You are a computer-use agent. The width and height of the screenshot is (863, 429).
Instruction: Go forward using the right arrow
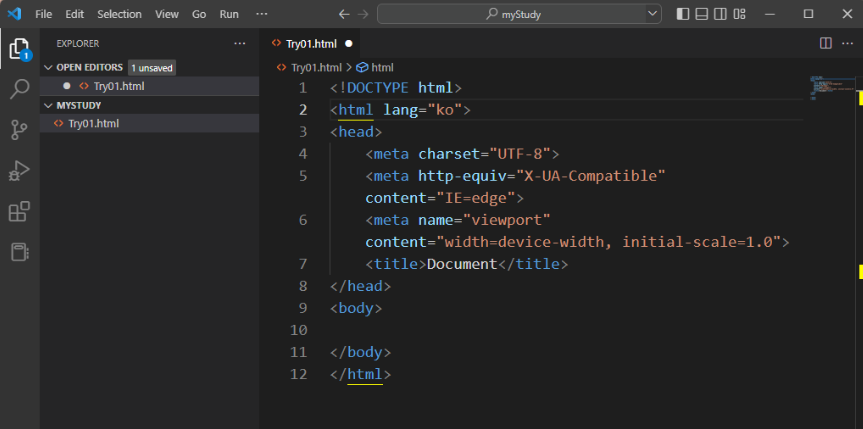(x=363, y=14)
